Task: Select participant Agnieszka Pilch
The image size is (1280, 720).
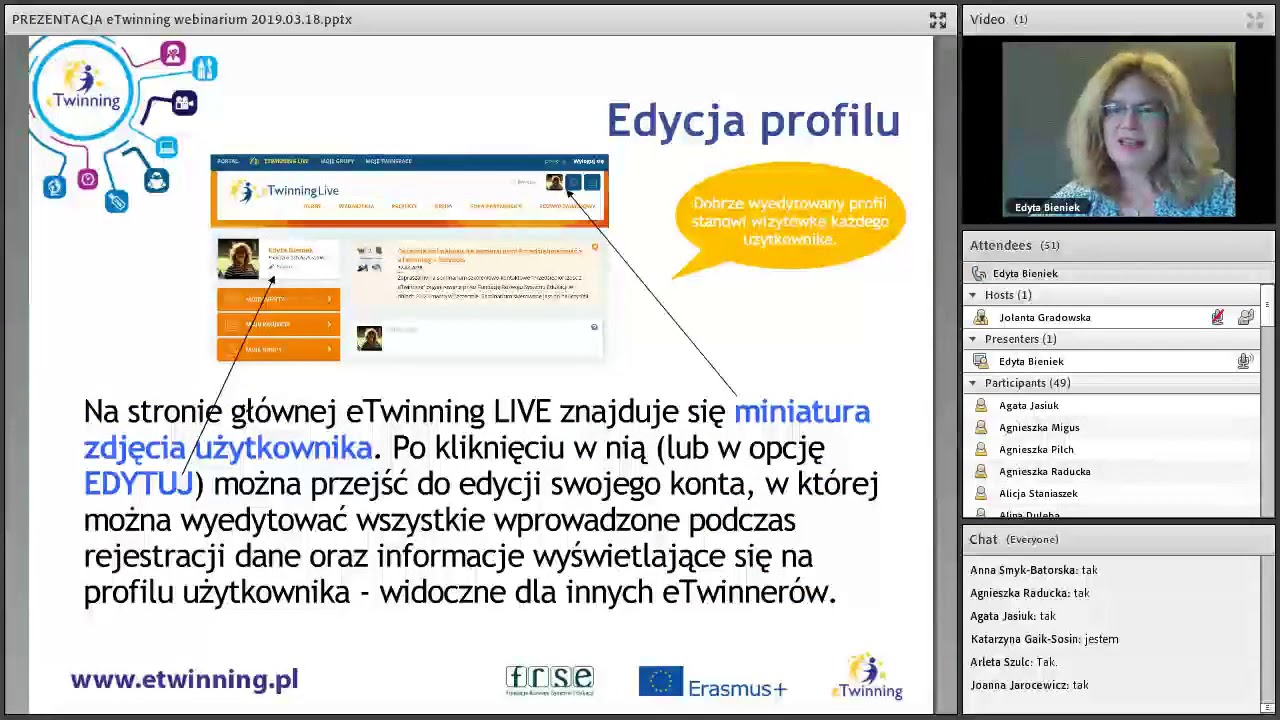Action: click(1036, 449)
